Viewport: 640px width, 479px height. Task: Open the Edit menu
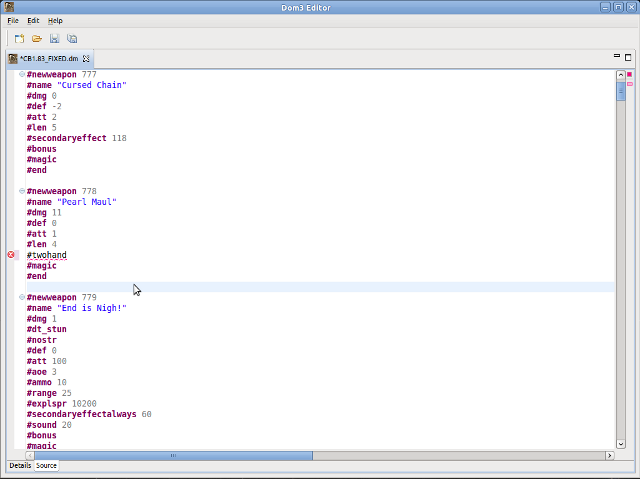[x=34, y=20]
